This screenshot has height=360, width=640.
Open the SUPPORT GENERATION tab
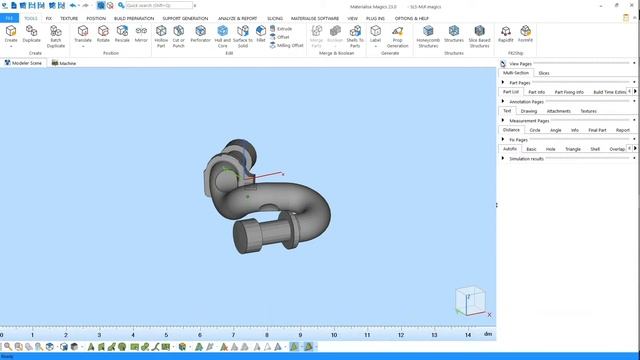click(185, 18)
